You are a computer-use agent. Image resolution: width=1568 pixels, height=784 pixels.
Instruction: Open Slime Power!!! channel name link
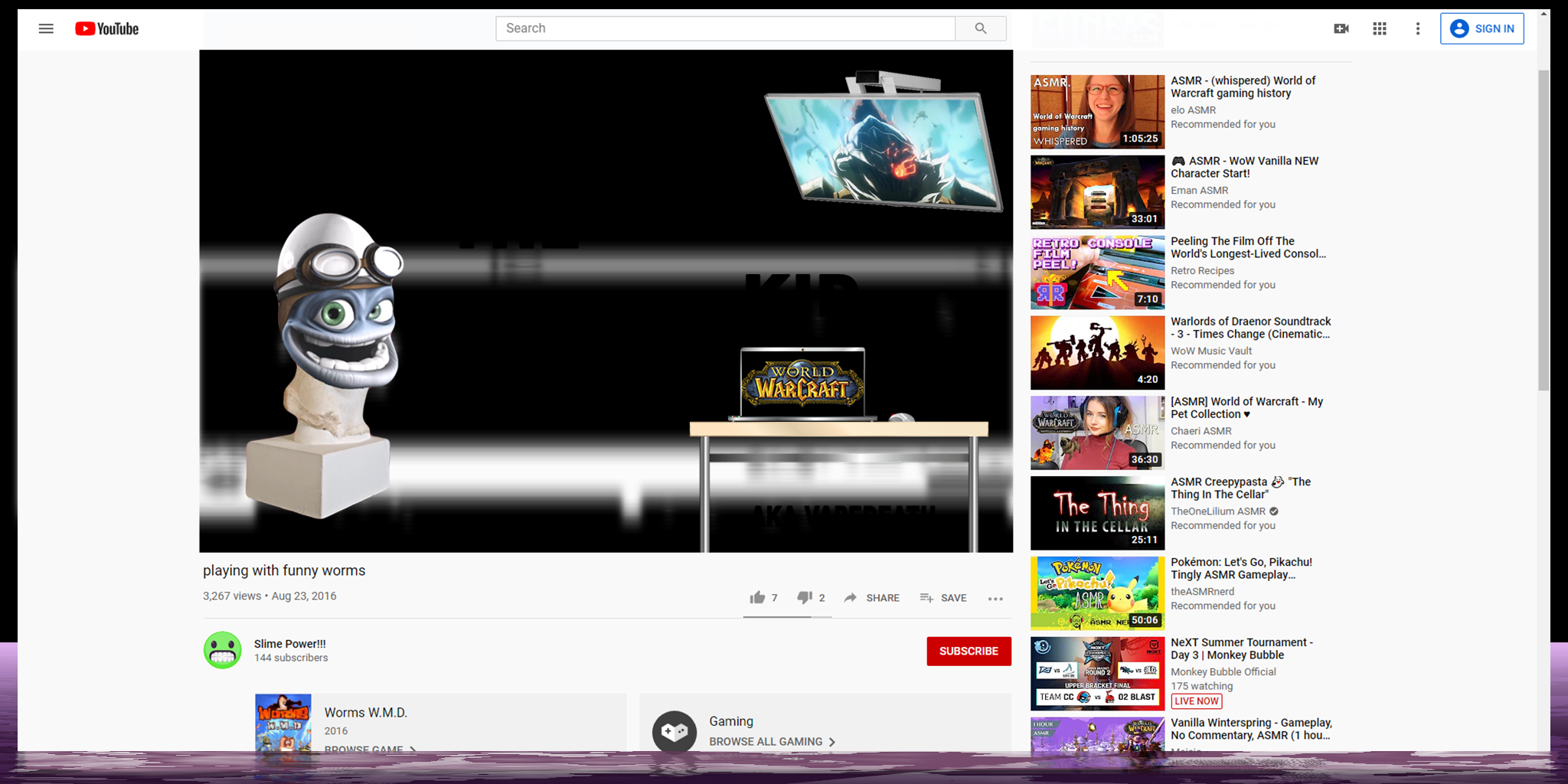pos(289,644)
